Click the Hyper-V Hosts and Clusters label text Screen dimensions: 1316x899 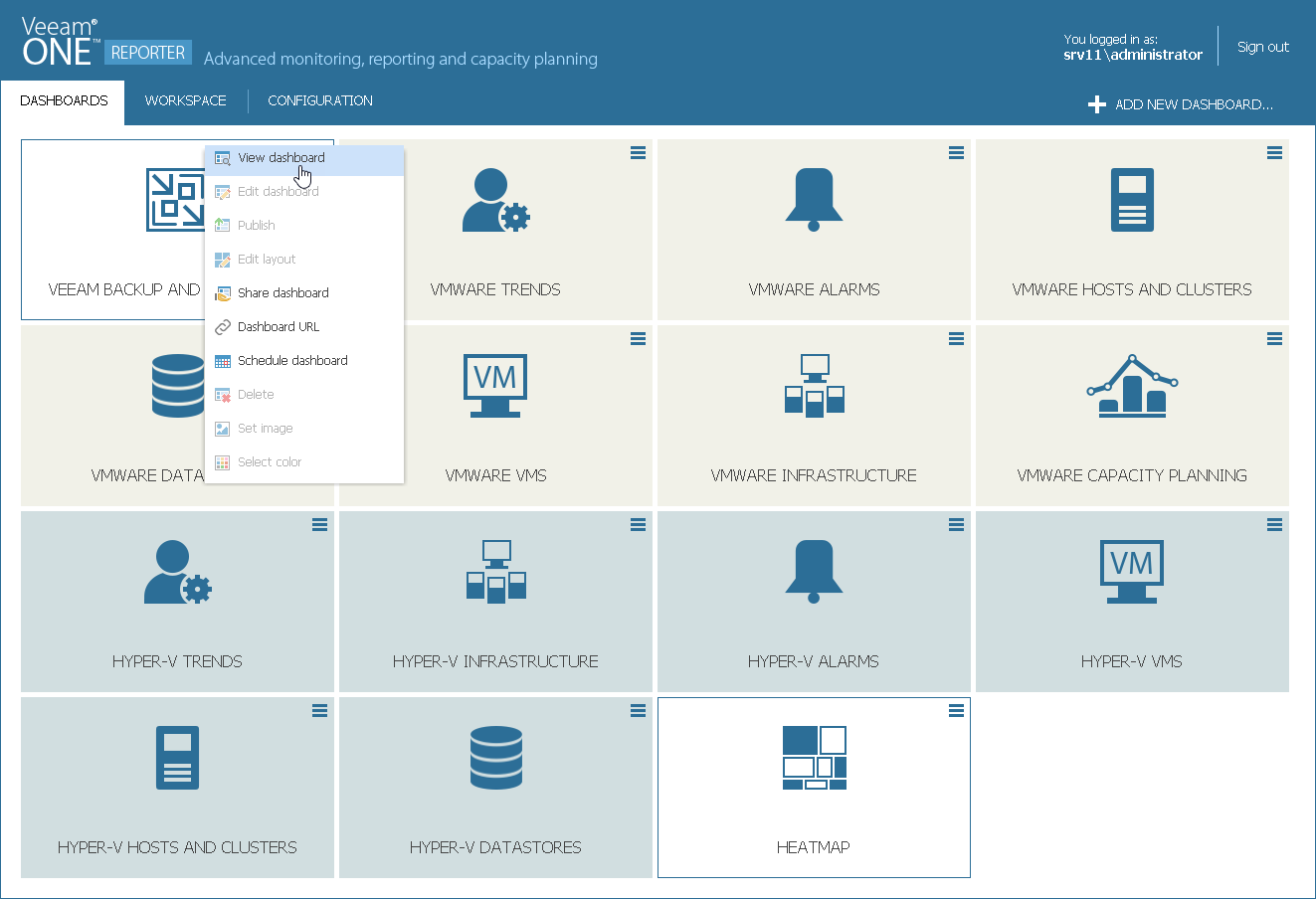coord(177,848)
